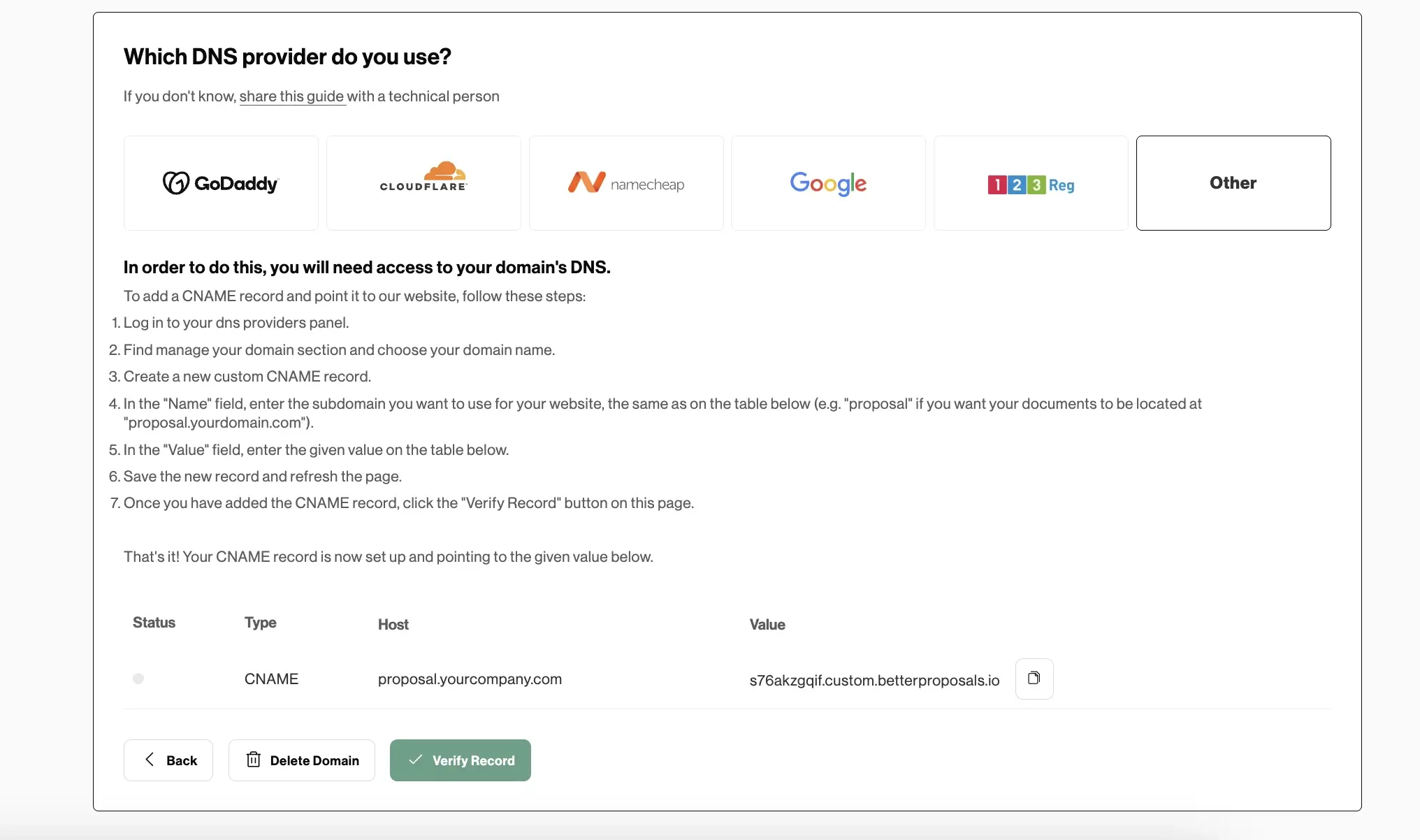The image size is (1420, 840).
Task: Click the checkmark icon on Verify Record
Action: 415,760
